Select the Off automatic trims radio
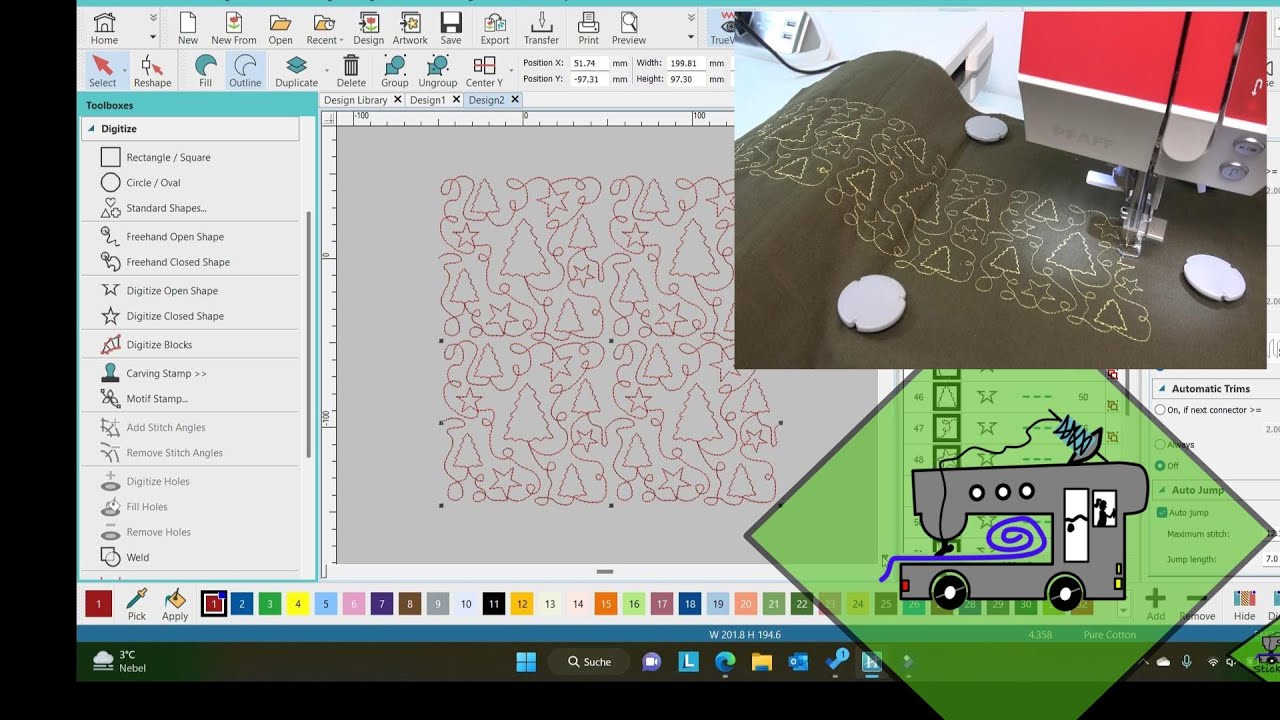This screenshot has height=720, width=1280. click(1160, 466)
